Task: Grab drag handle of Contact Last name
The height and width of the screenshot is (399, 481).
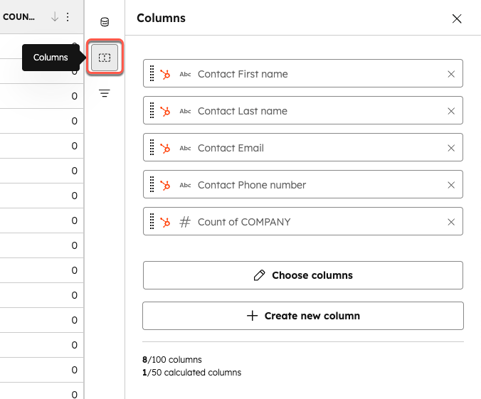Action: pyautogui.click(x=152, y=110)
